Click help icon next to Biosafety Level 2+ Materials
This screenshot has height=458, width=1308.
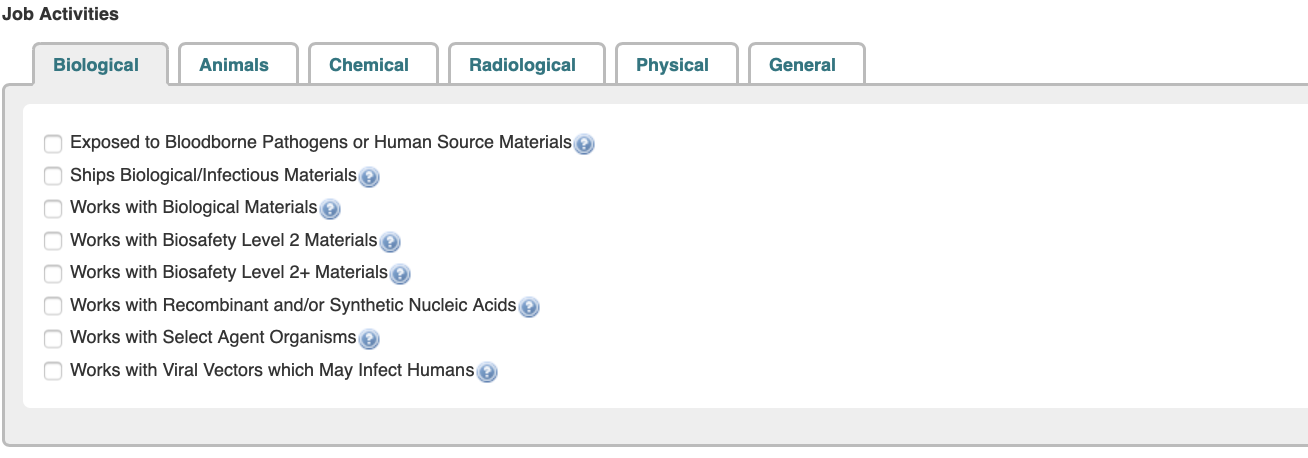[x=400, y=274]
